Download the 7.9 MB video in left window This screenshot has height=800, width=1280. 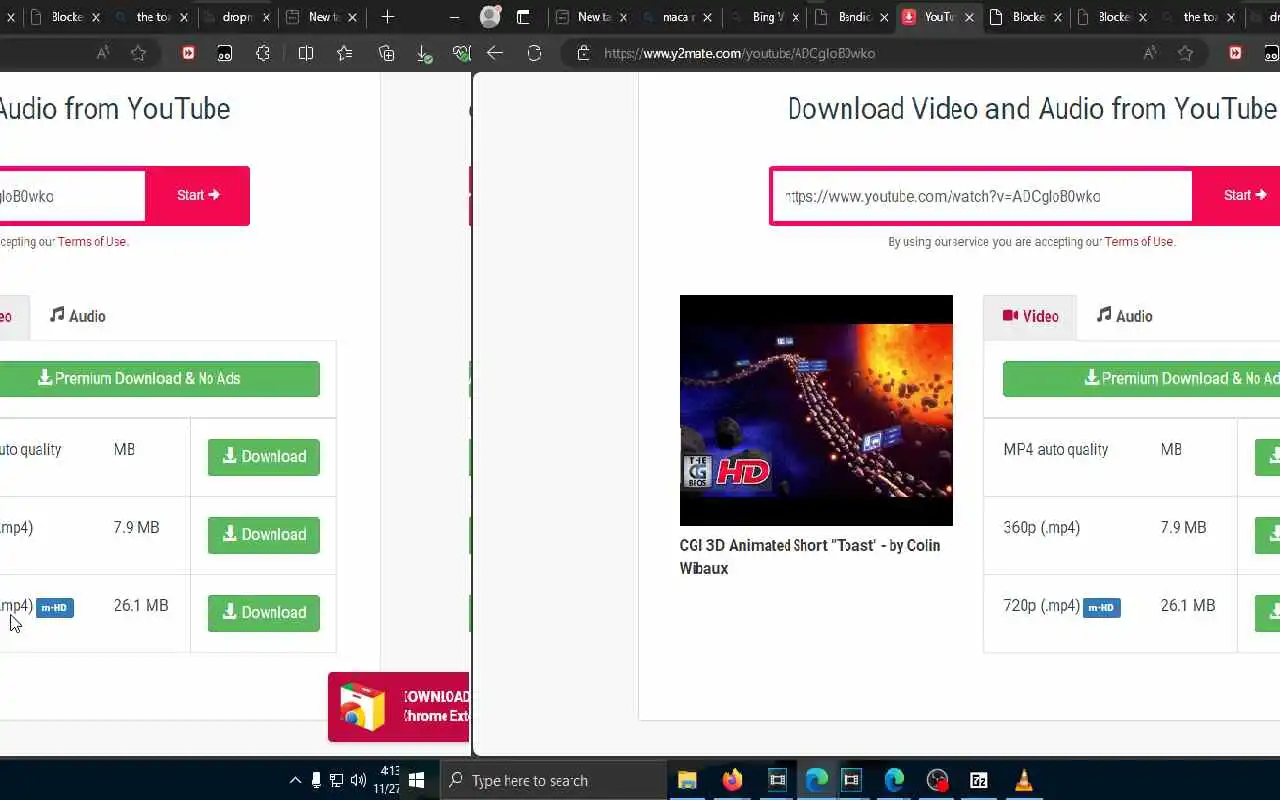pos(264,535)
